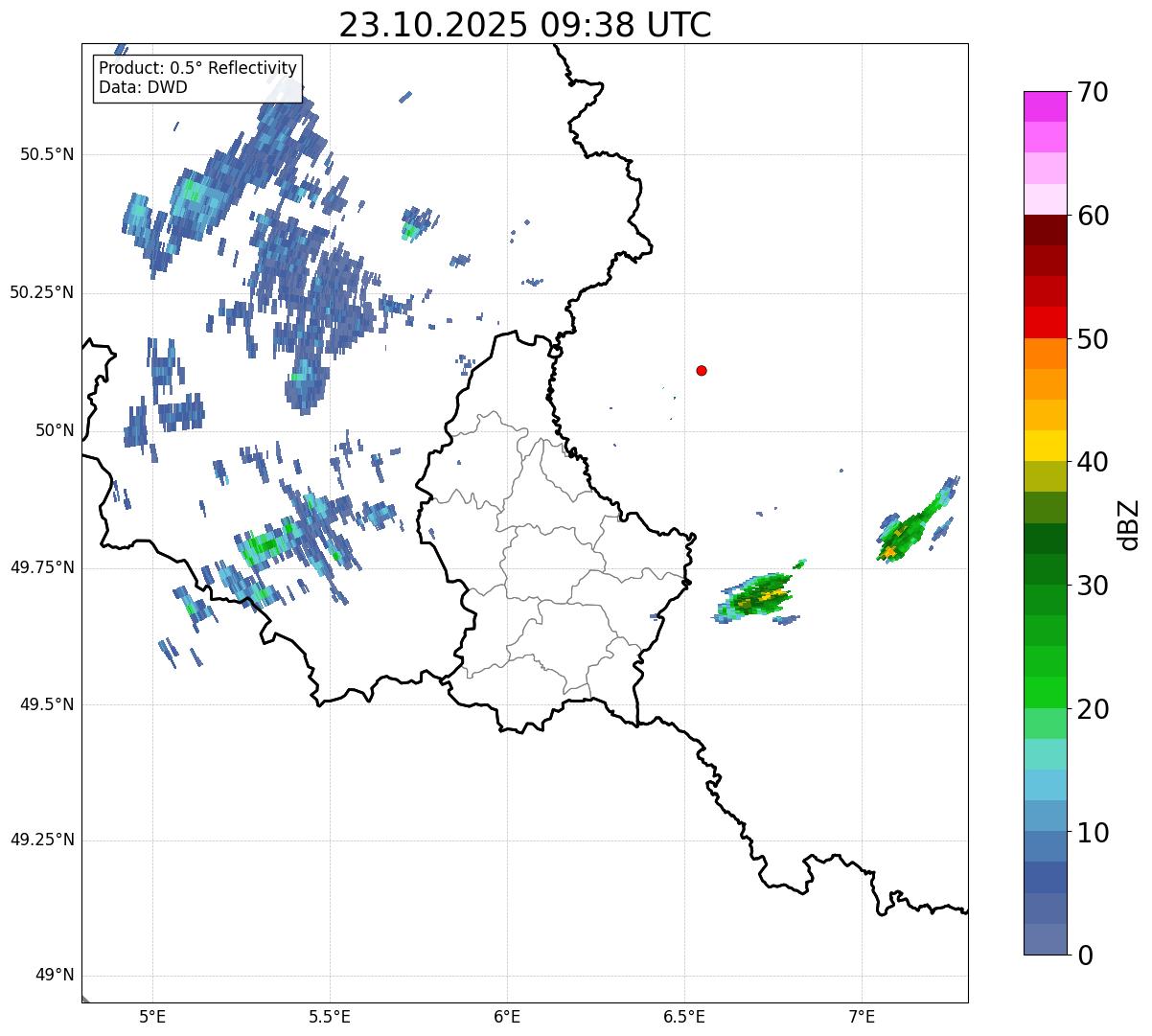
Task: Click the 50°N latitude label
Action: pos(54,430)
